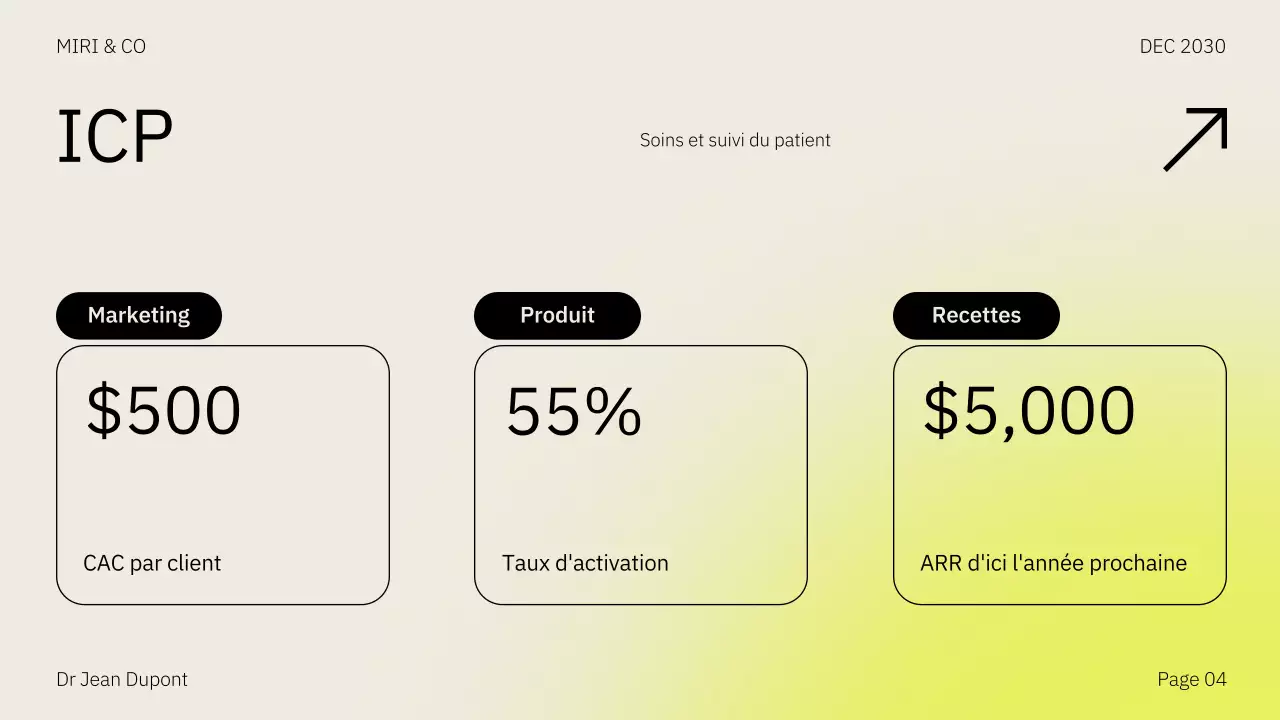Select the outlined card below the Produit pill

[x=640, y=490]
